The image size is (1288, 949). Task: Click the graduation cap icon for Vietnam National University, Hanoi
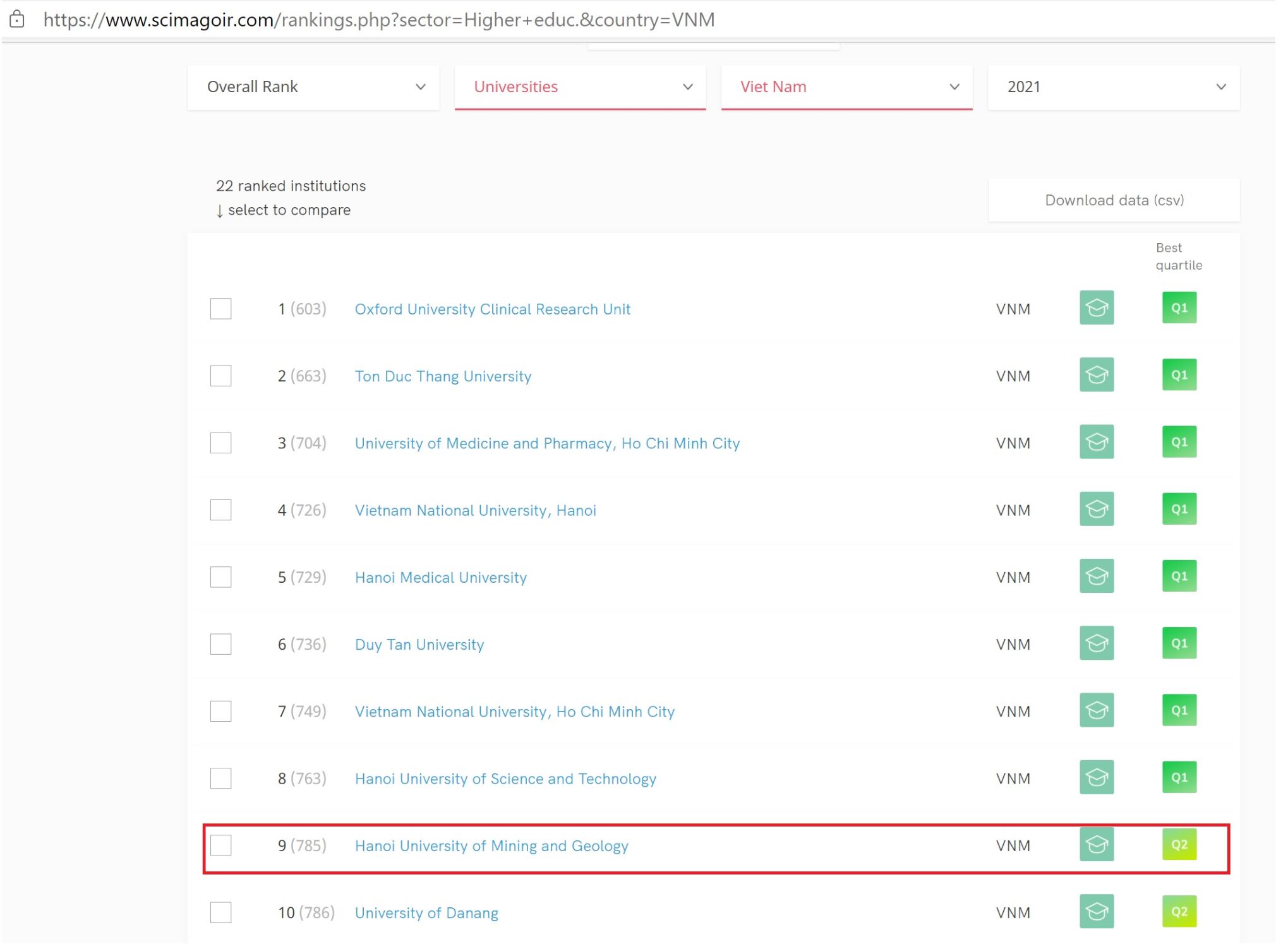[1097, 509]
